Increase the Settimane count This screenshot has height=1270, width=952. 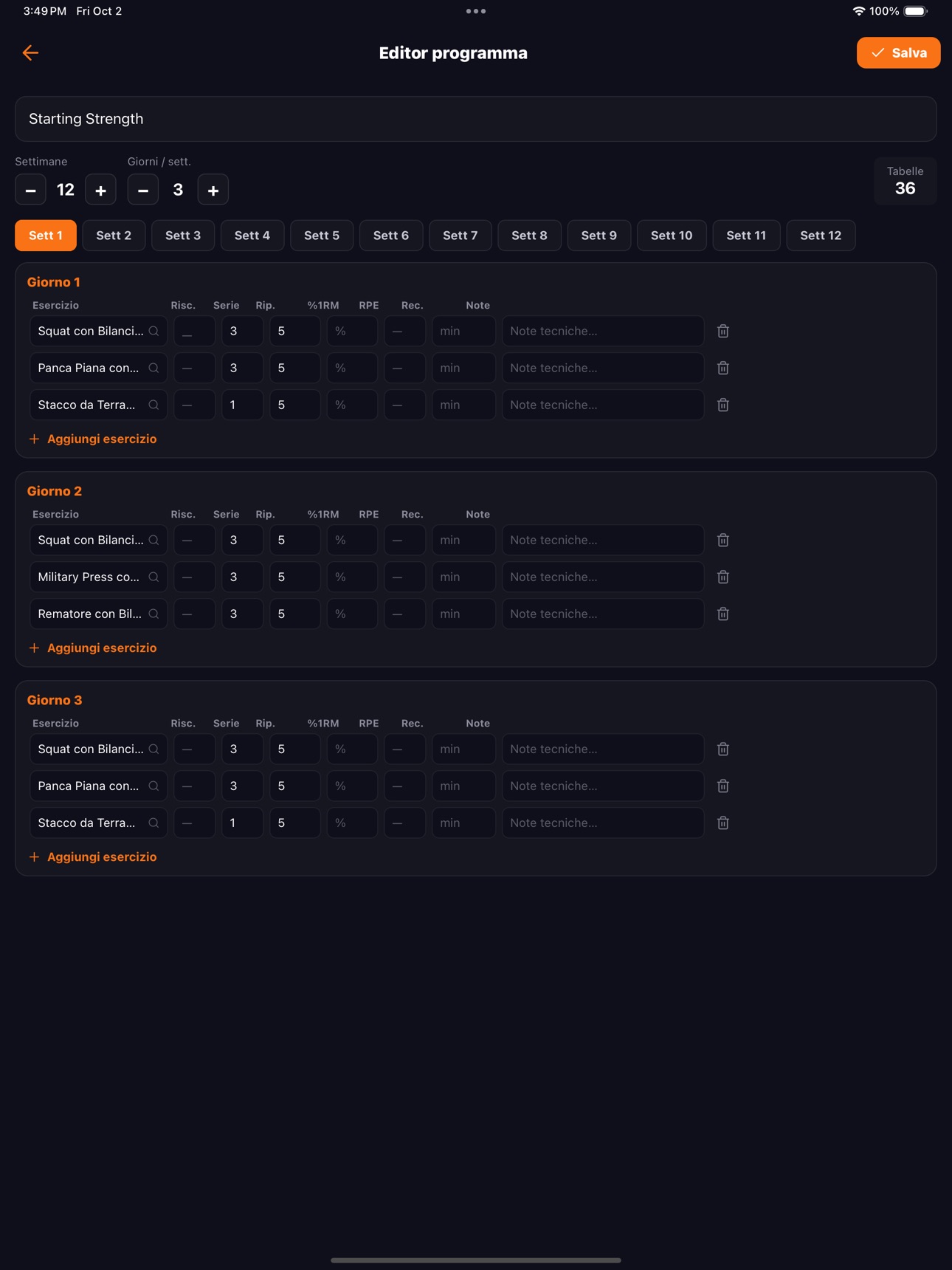[100, 190]
